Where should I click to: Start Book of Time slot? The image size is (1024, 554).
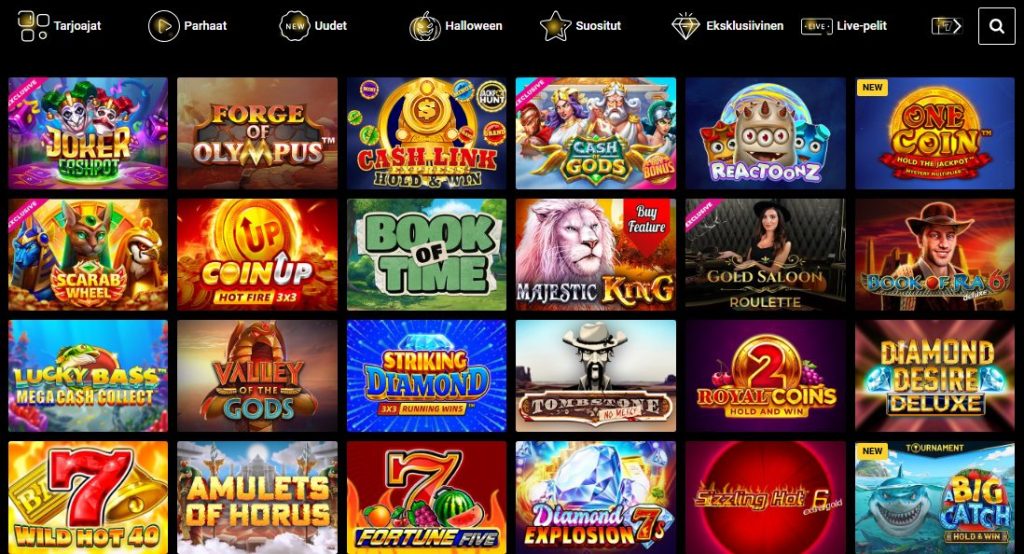(x=426, y=255)
